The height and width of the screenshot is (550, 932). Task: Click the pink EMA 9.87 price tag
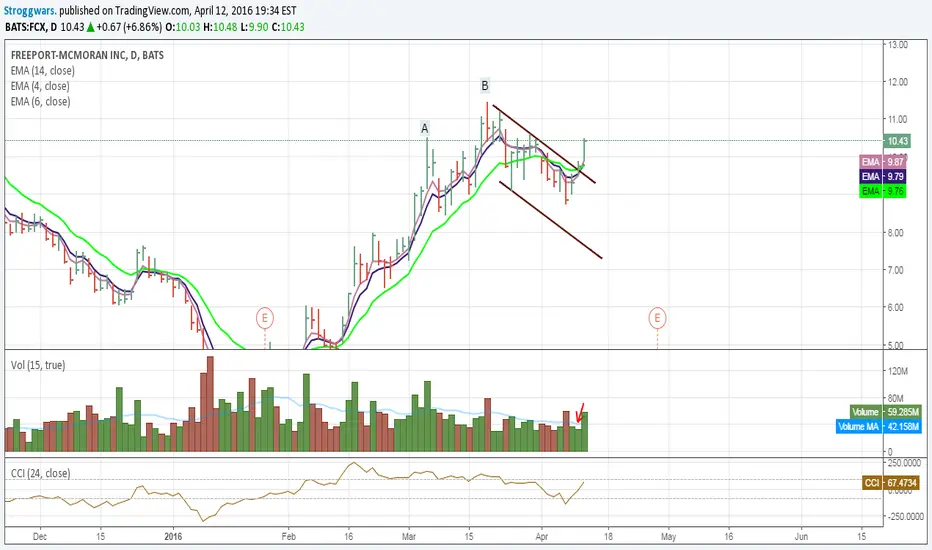tap(883, 162)
